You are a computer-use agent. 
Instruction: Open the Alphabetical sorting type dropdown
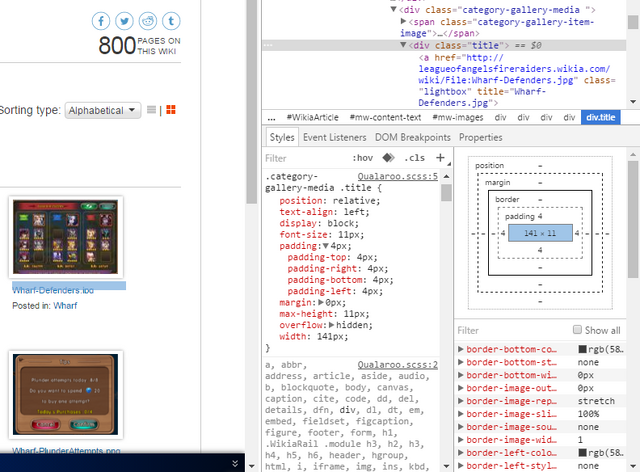coord(103,110)
